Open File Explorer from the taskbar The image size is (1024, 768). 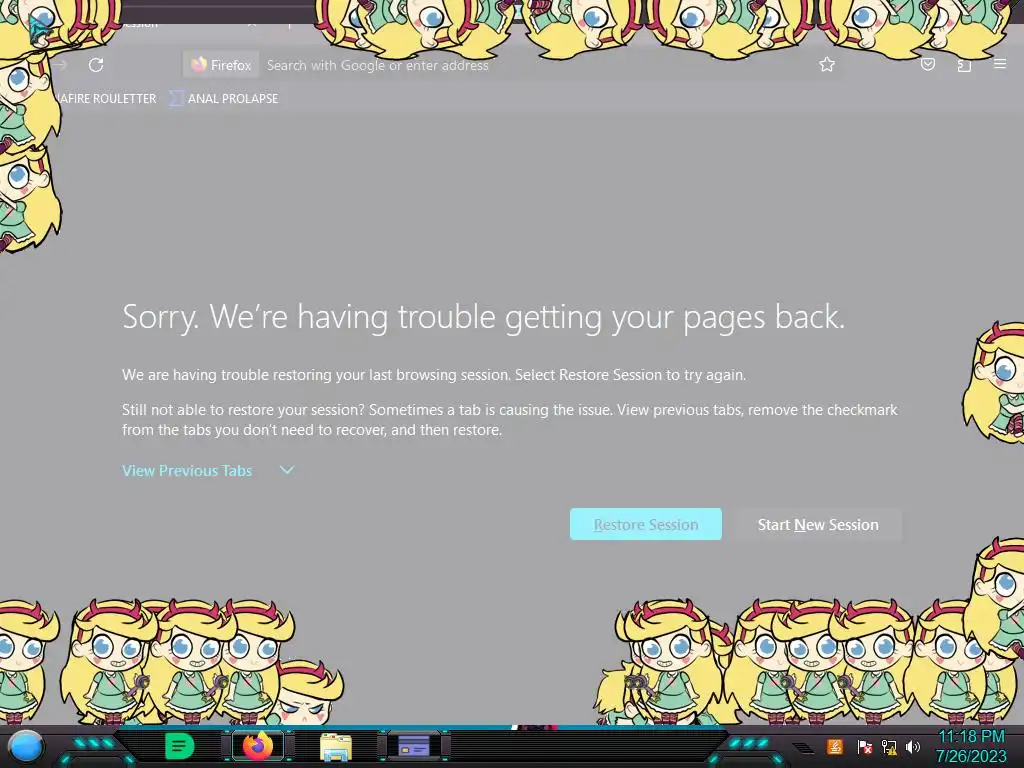pyautogui.click(x=336, y=746)
